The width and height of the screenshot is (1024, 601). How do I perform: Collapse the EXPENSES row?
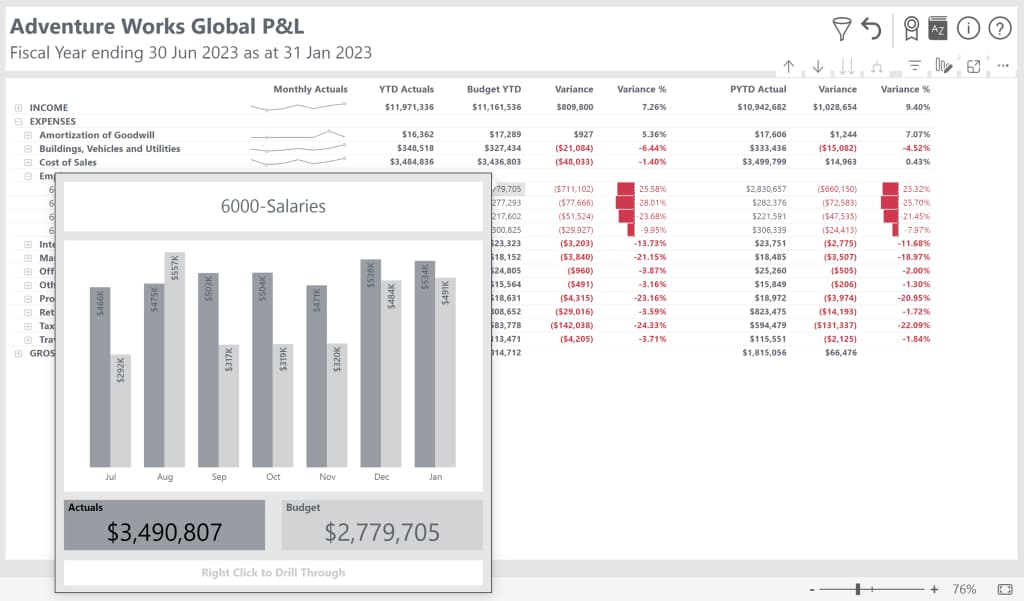coord(18,121)
